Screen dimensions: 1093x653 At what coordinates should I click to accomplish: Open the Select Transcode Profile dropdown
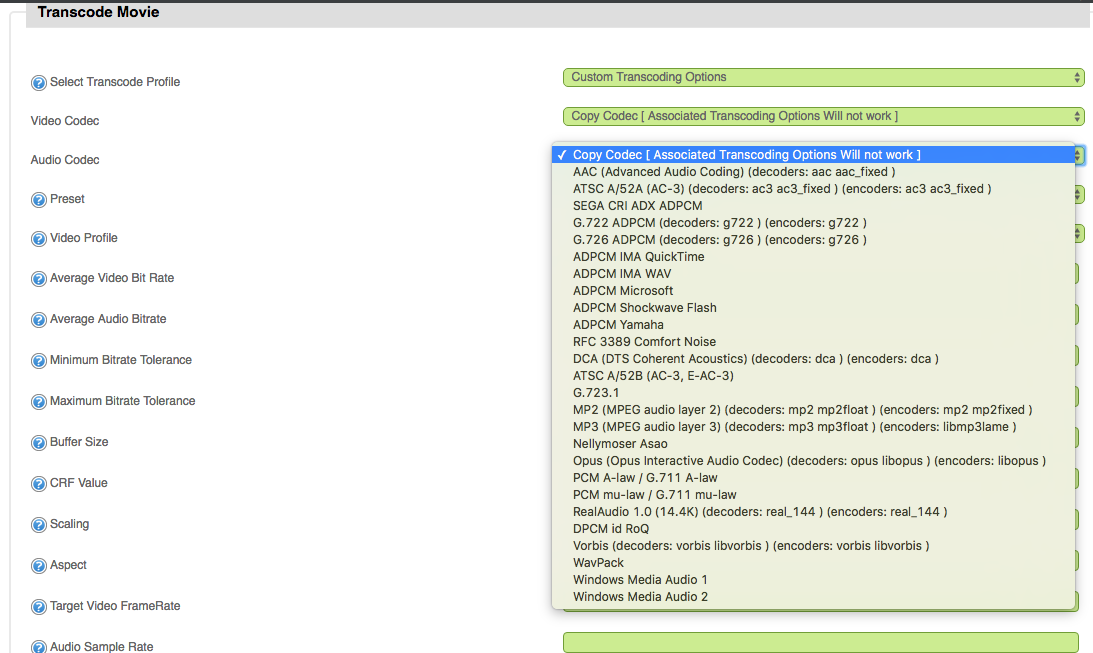click(823, 77)
